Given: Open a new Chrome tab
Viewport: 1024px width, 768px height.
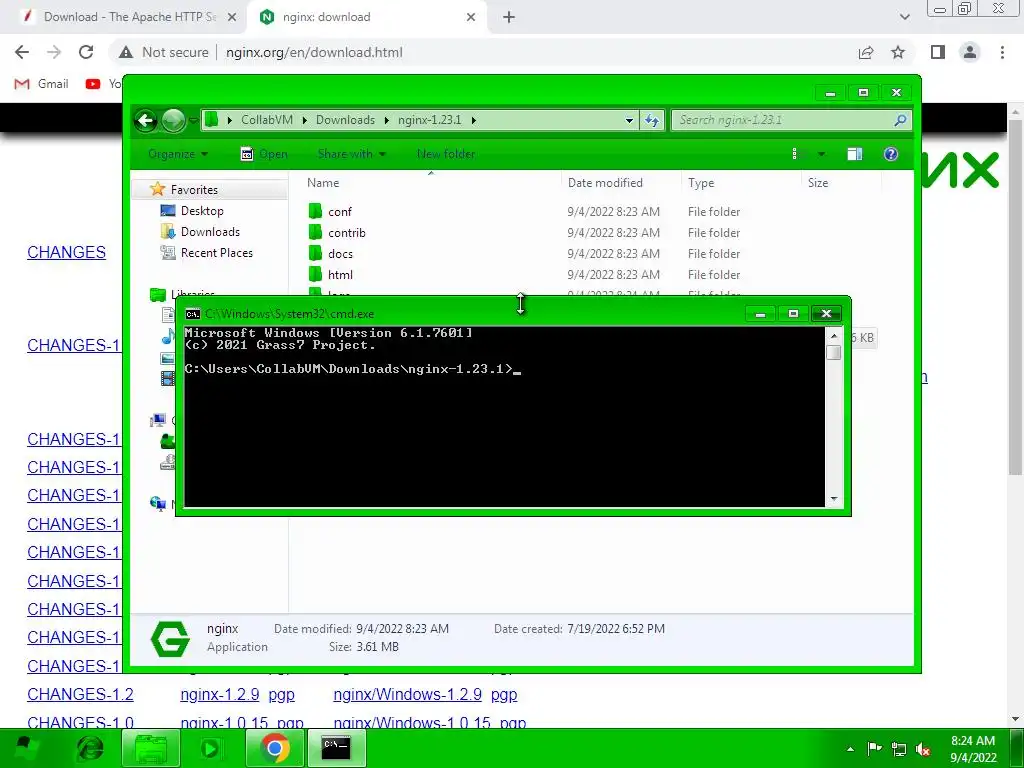Looking at the screenshot, I should pos(509,18).
